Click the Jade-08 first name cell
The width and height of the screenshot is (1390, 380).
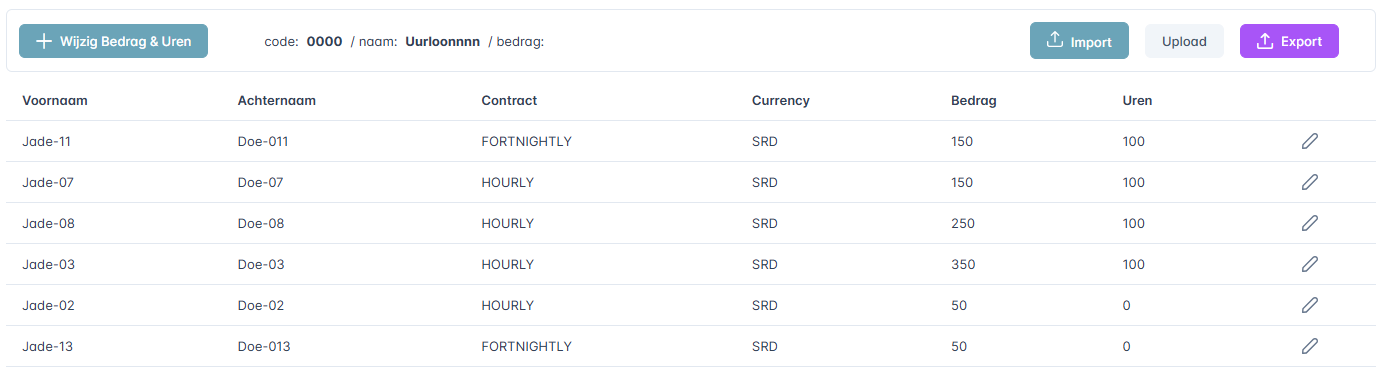tap(48, 223)
